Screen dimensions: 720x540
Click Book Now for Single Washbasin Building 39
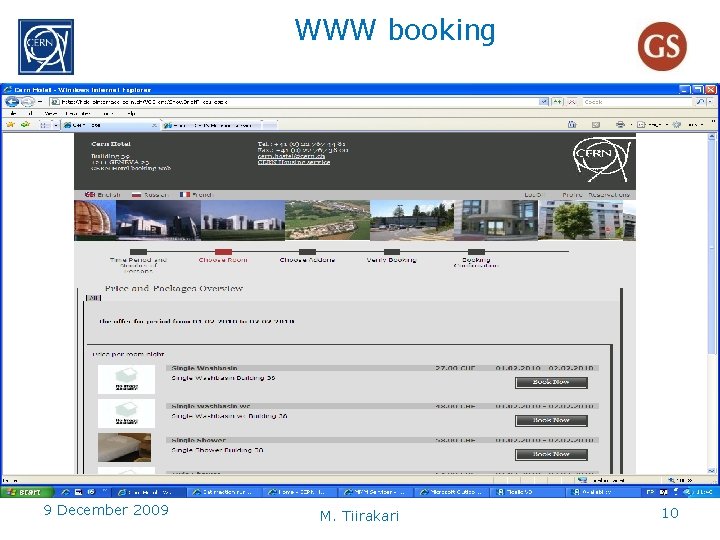click(551, 382)
